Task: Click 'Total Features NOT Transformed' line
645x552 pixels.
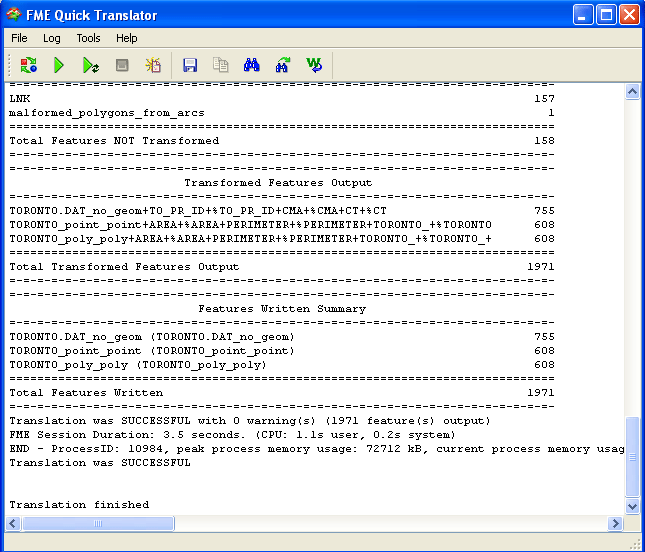Action: [282, 141]
